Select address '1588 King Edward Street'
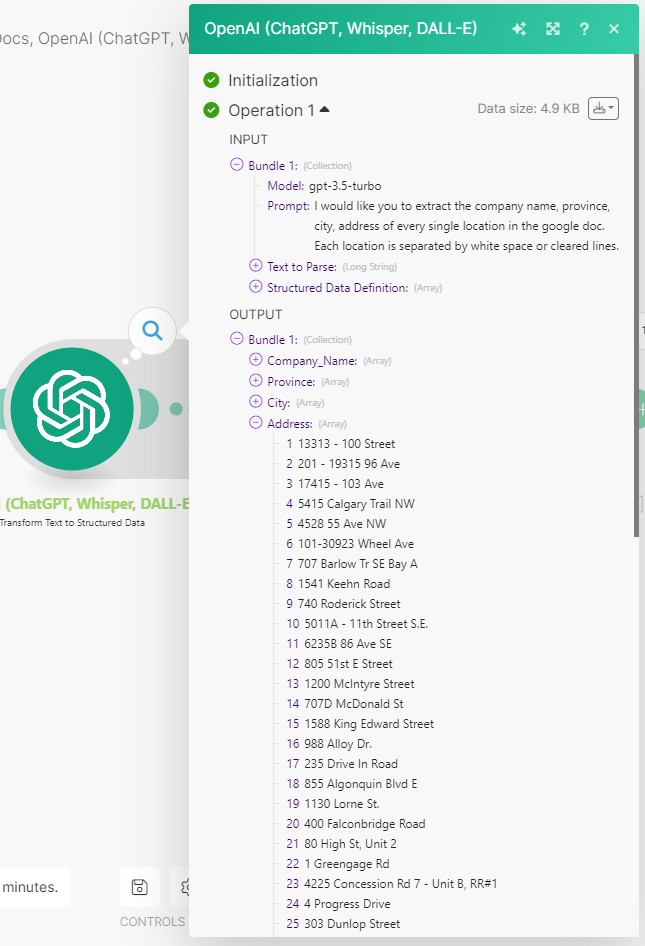 pyautogui.click(x=369, y=723)
